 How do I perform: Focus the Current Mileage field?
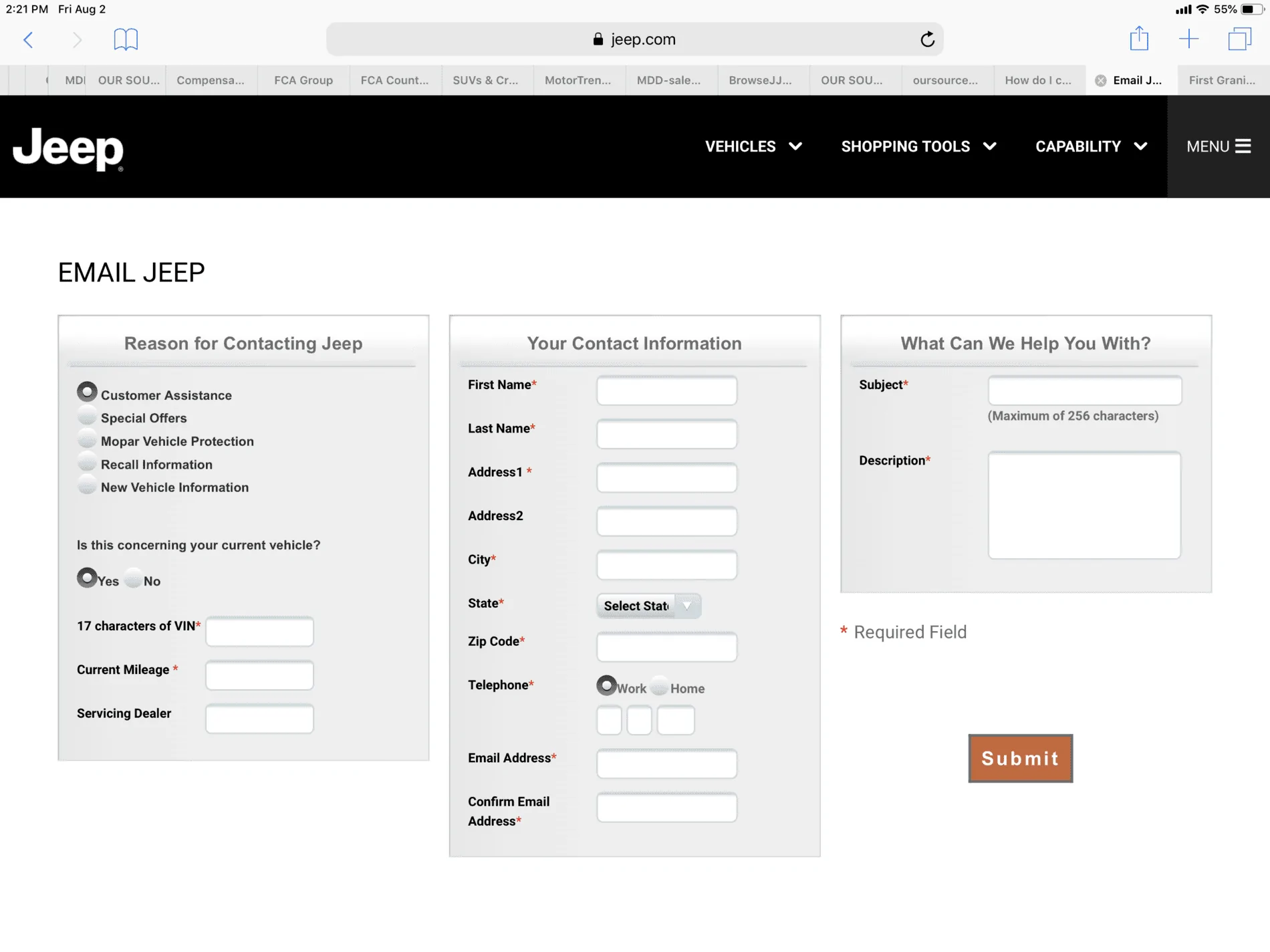coord(259,675)
